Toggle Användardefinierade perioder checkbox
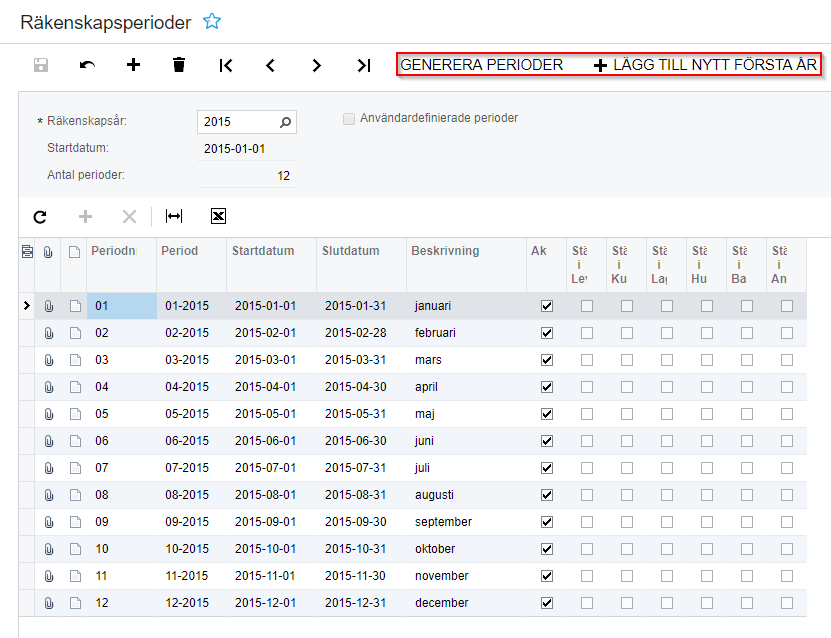Screen dimensions: 831x638 (349, 118)
